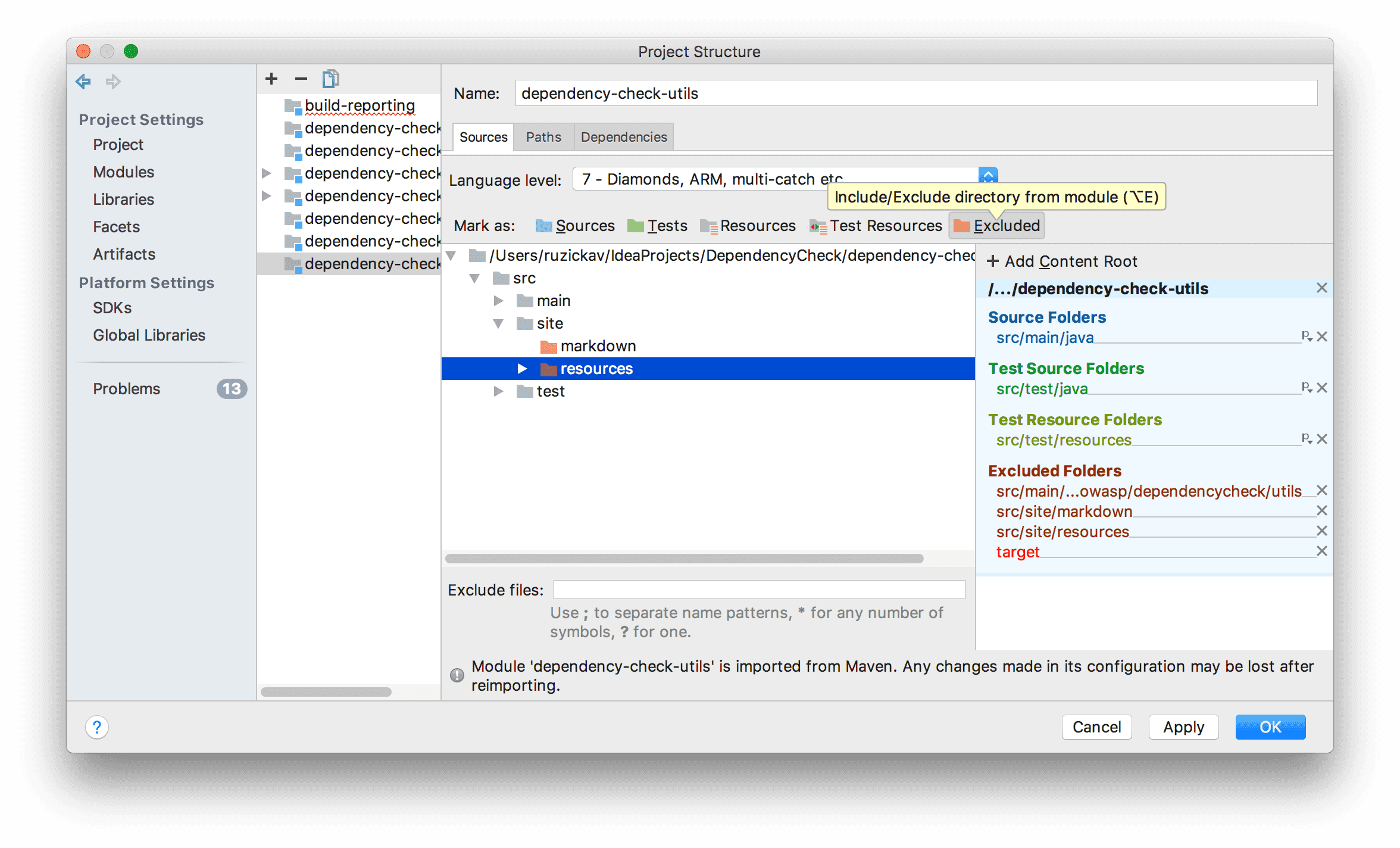The height and width of the screenshot is (848, 1400).
Task: Remove target from excluded folders
Action: pyautogui.click(x=1321, y=551)
